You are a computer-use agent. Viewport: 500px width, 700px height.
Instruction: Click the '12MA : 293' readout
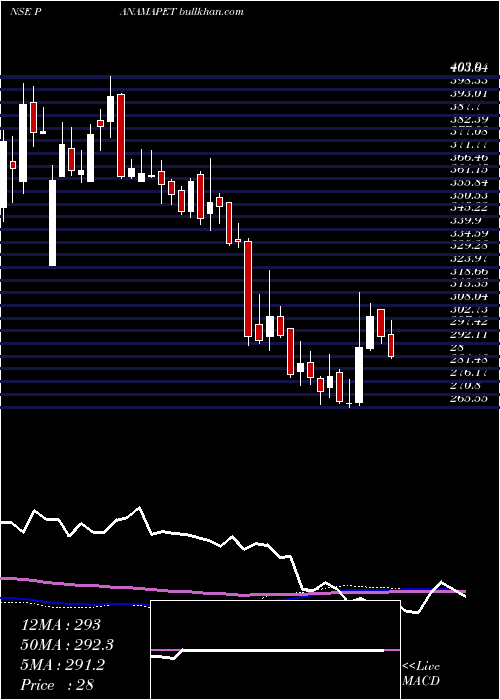pos(61,625)
